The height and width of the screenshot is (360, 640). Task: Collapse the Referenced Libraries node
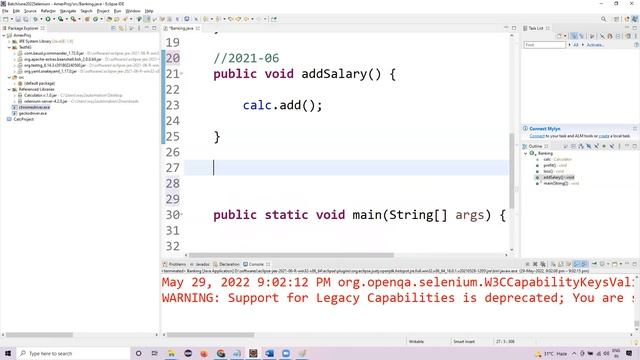[x=9, y=89]
